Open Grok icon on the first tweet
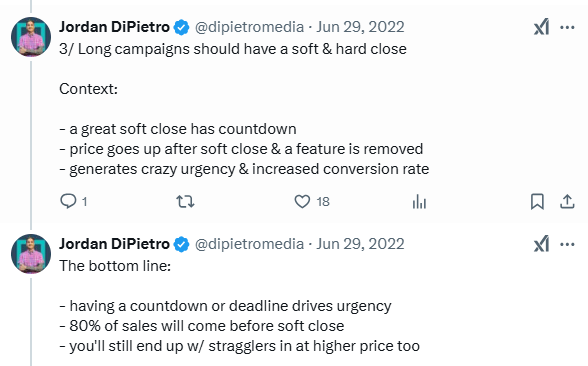This screenshot has height=366, width=588. 542,27
